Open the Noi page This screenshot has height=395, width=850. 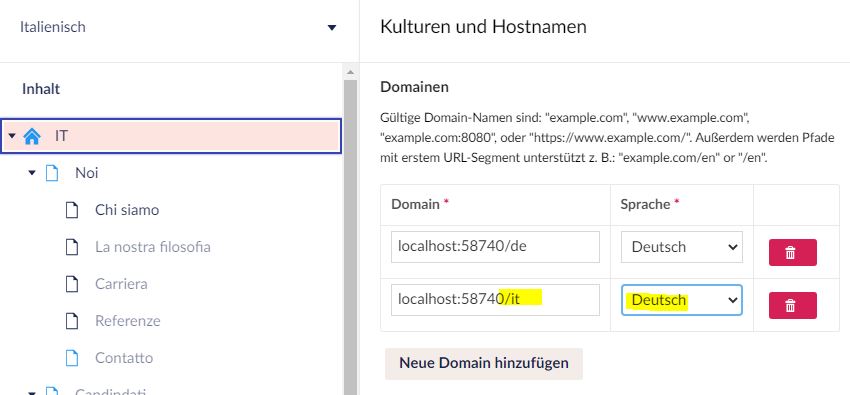[87, 173]
